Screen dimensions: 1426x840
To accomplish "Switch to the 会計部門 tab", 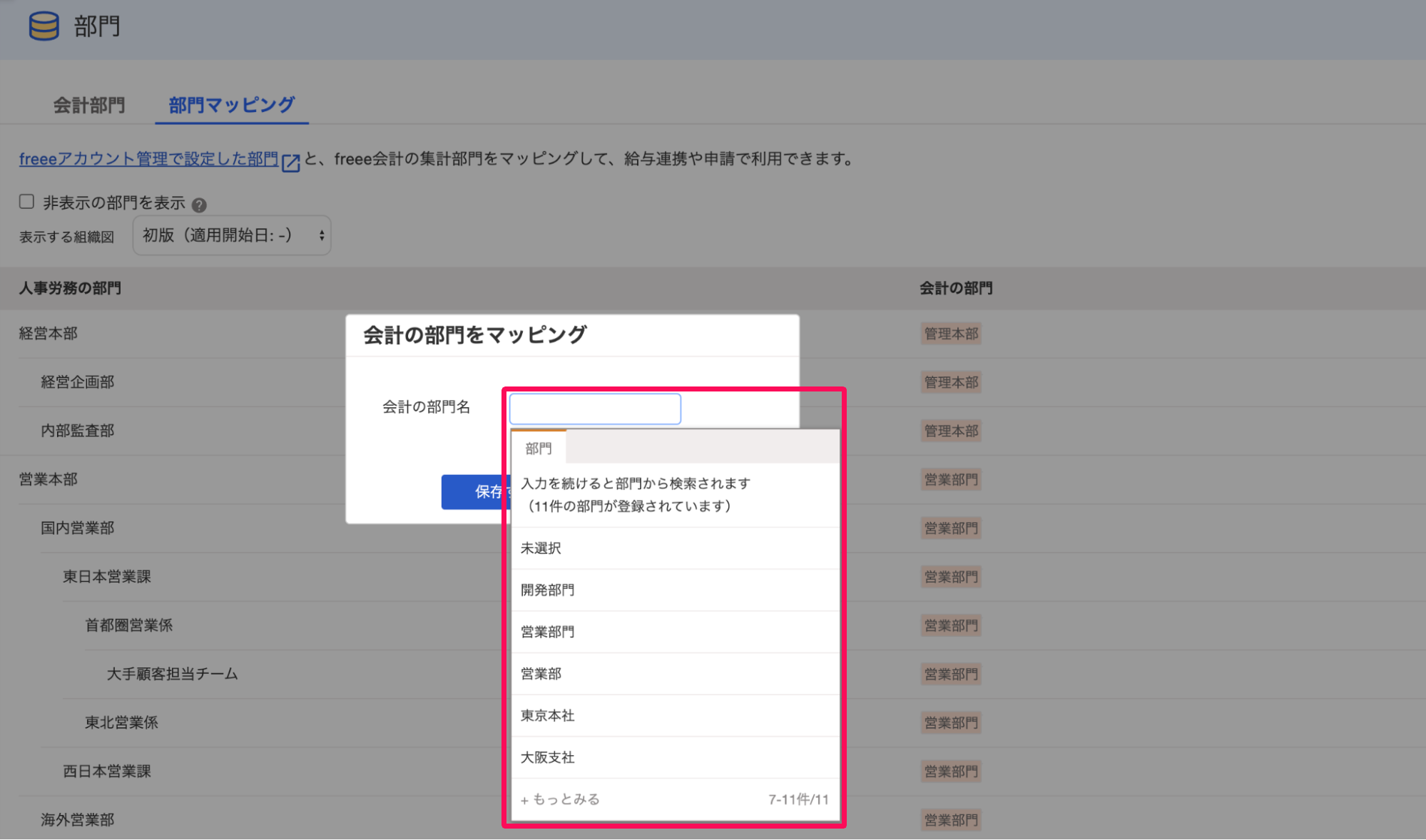I will click(89, 105).
